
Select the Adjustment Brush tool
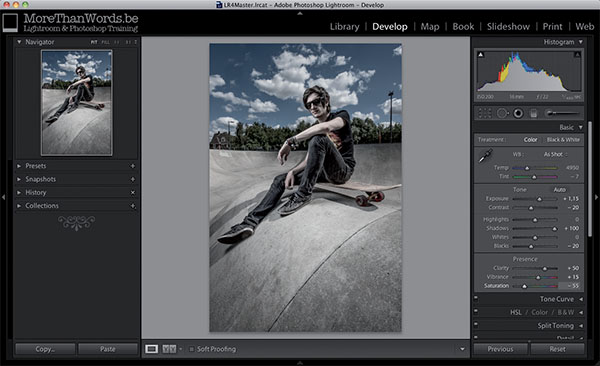(x=562, y=113)
